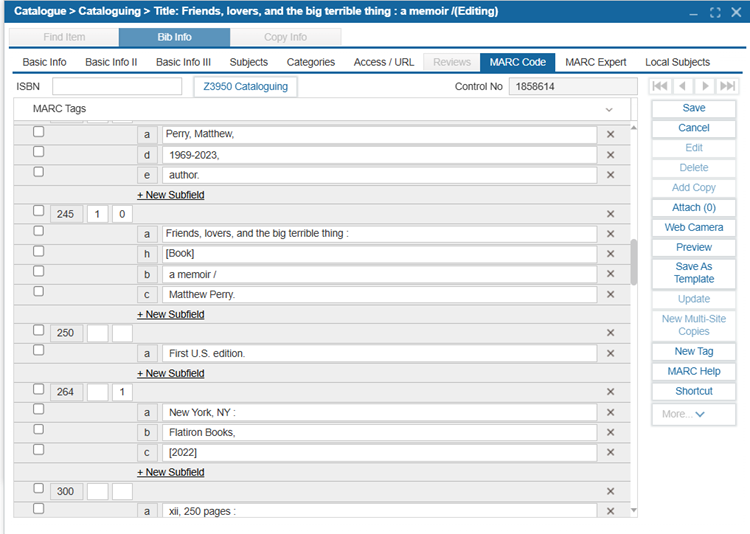Remove the '1969-2023,' subfield with X
The image size is (750, 534).
click(610, 155)
